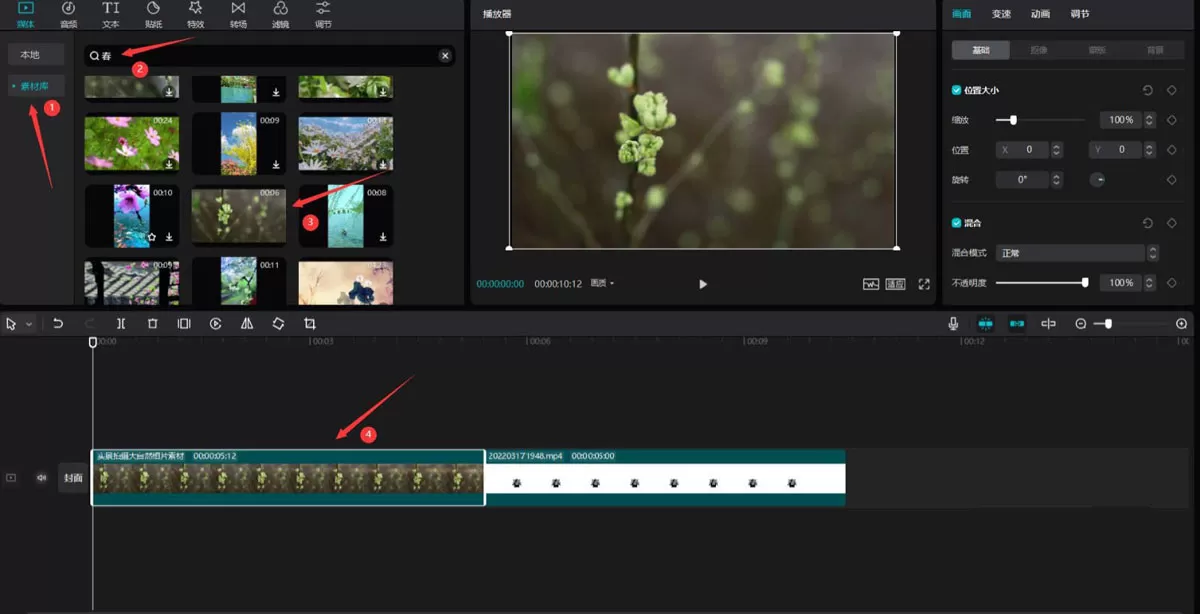The width and height of the screenshot is (1200, 614).
Task: Open the 混合模式 正常 dropdown
Action: tap(1077, 253)
